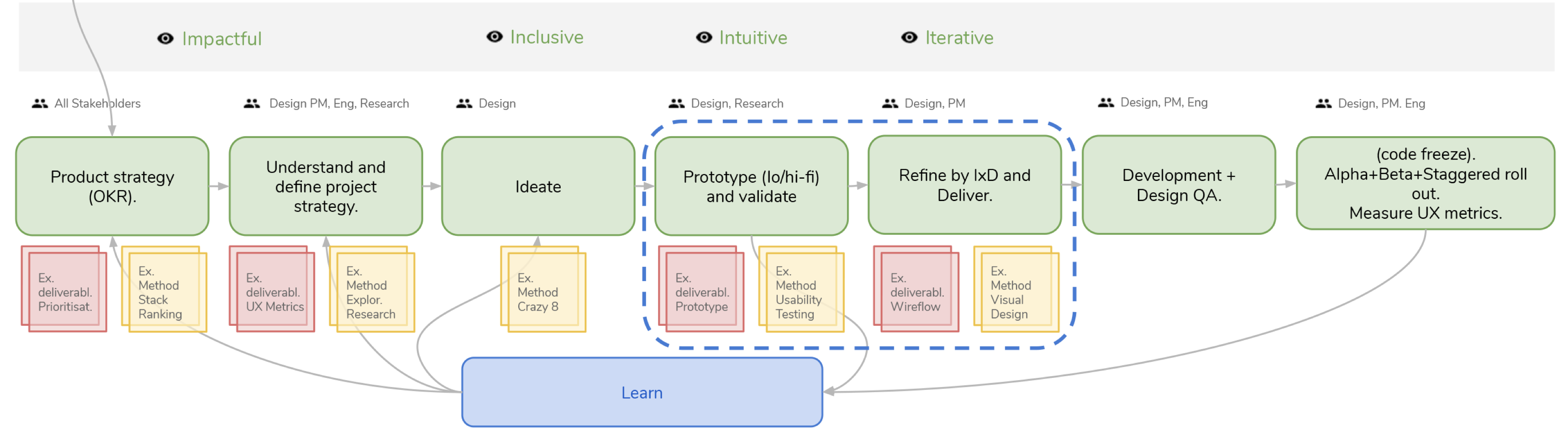1568x446 pixels.
Task: Click the All Stakeholders label
Action: coord(97,104)
